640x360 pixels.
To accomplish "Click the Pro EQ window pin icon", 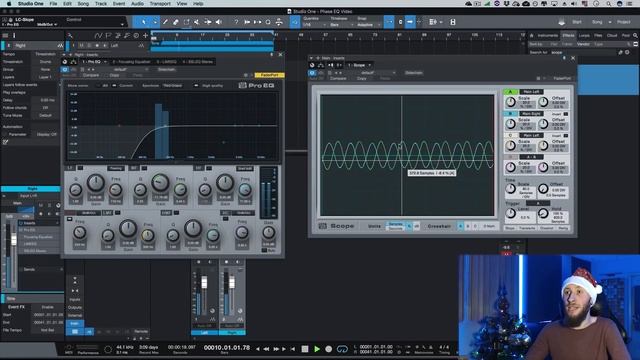I will pyautogui.click(x=272, y=54).
